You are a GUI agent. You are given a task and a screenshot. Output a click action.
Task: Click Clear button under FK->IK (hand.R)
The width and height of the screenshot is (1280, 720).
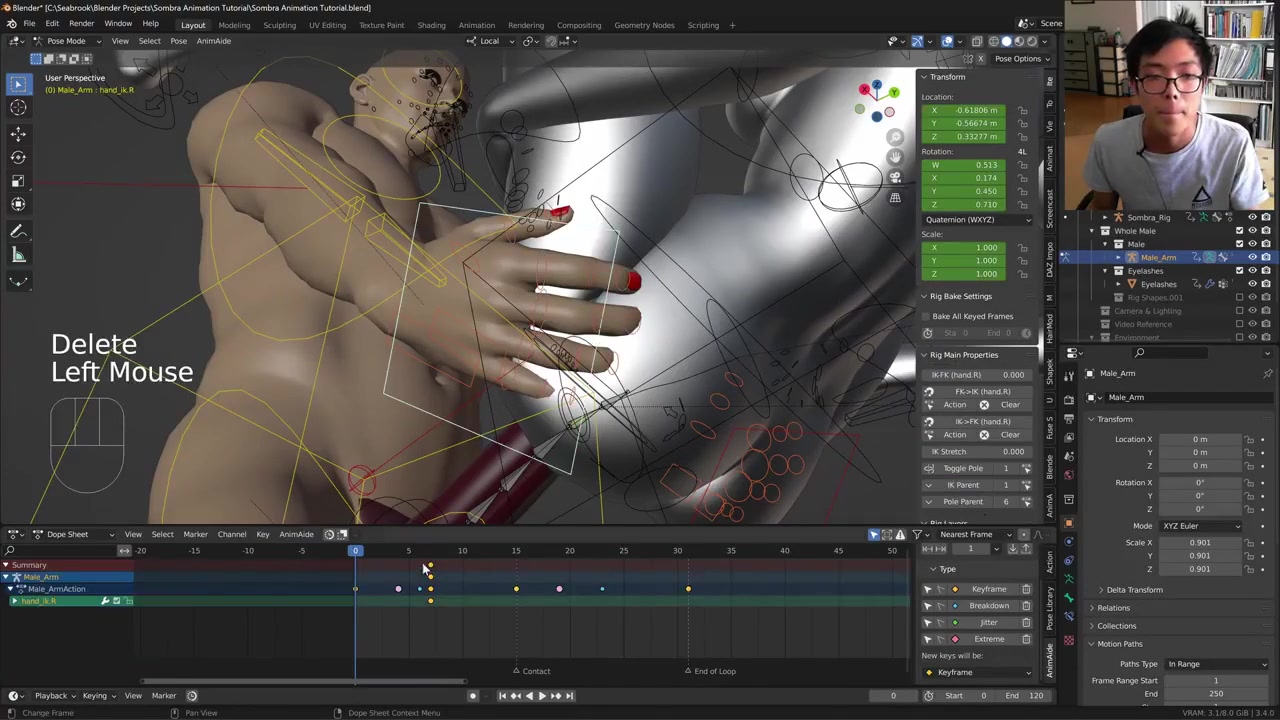point(1010,405)
